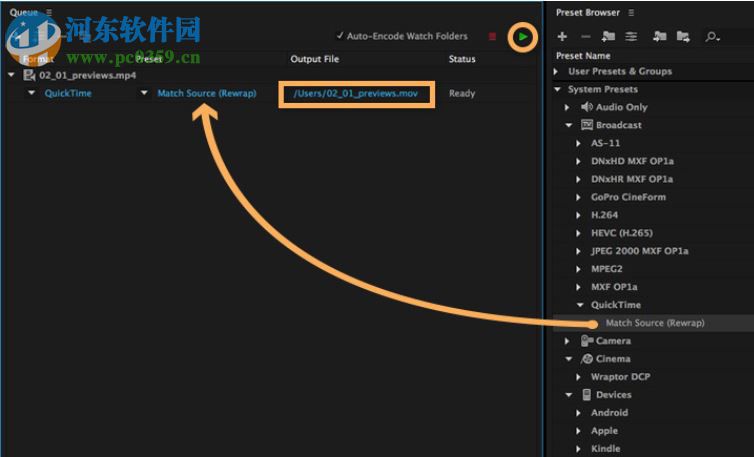The height and width of the screenshot is (457, 754).
Task: Click the Export Presets folder icon
Action: click(x=683, y=37)
